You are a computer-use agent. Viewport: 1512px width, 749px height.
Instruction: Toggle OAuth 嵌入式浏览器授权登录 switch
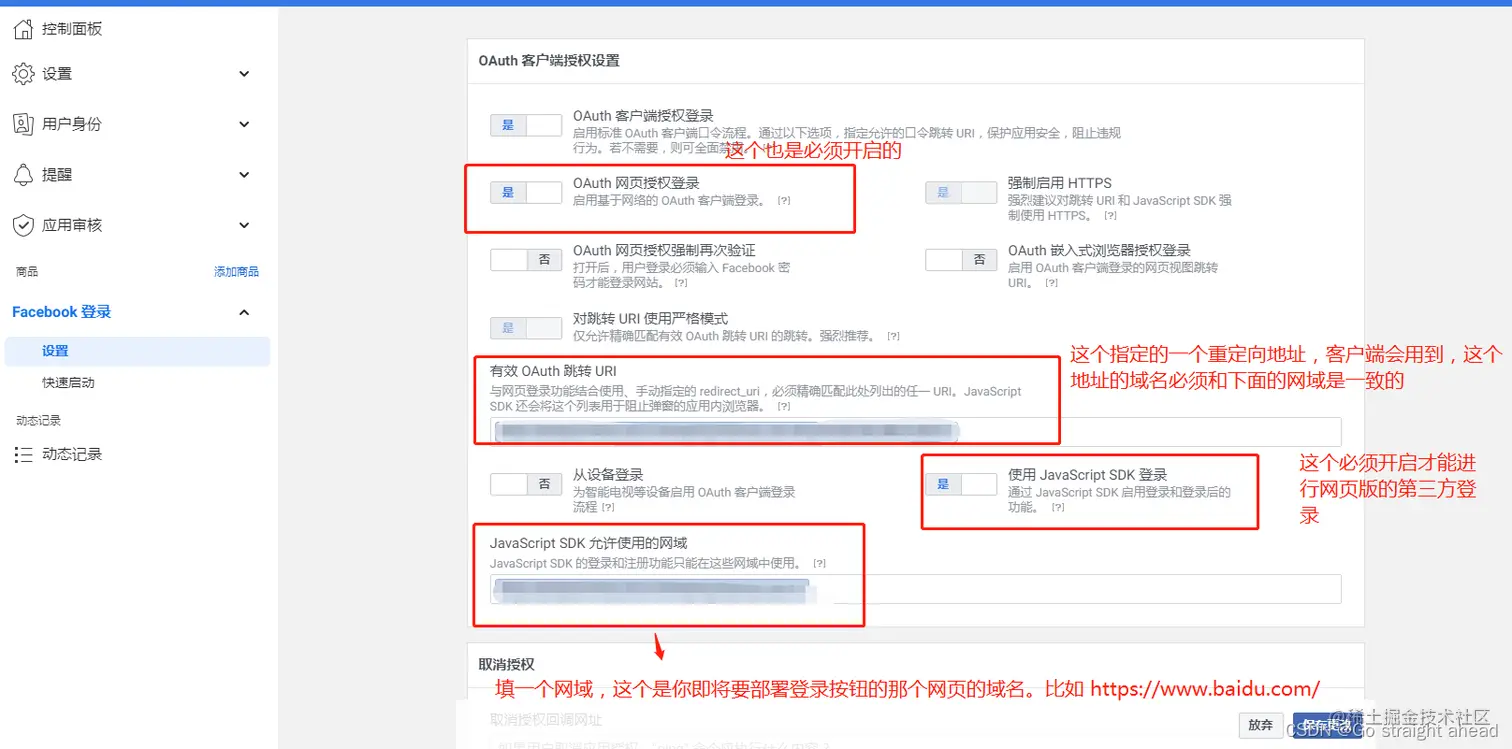(961, 260)
